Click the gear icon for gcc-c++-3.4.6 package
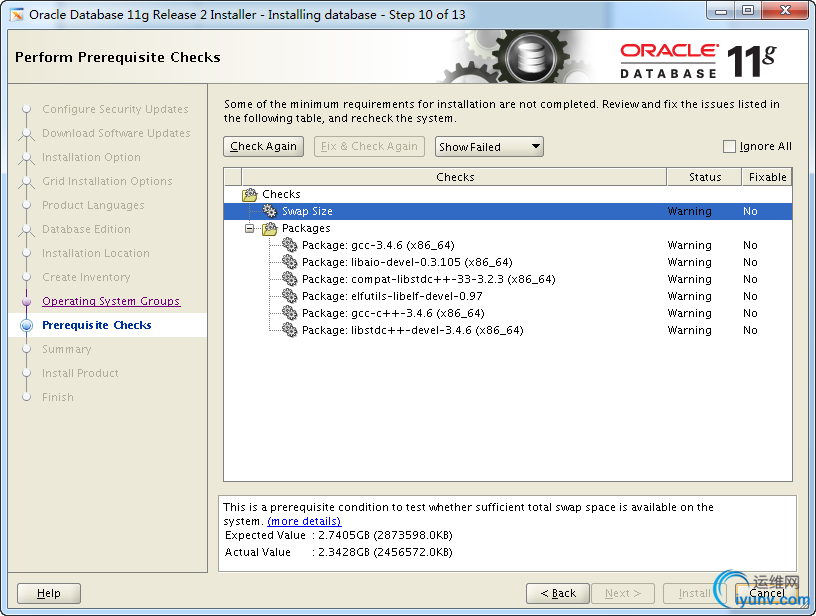Viewport: 816px width, 616px height. tap(289, 313)
